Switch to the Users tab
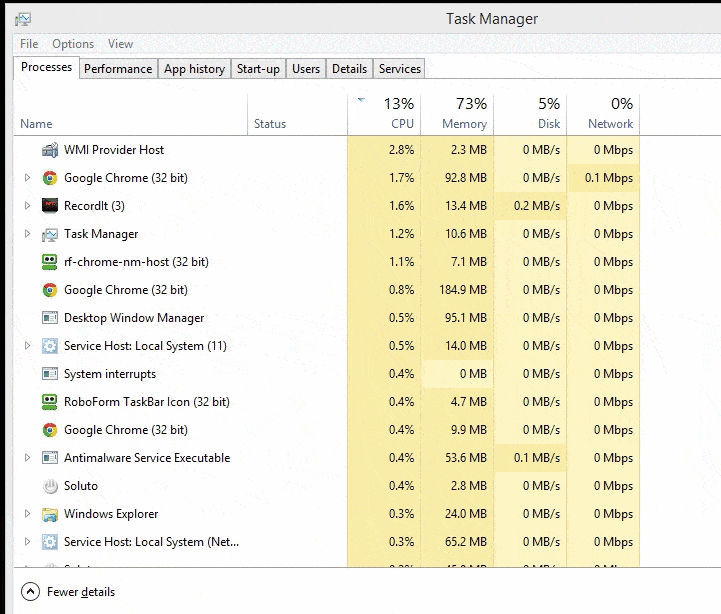Viewport: 721px width, 614px height. coord(306,69)
